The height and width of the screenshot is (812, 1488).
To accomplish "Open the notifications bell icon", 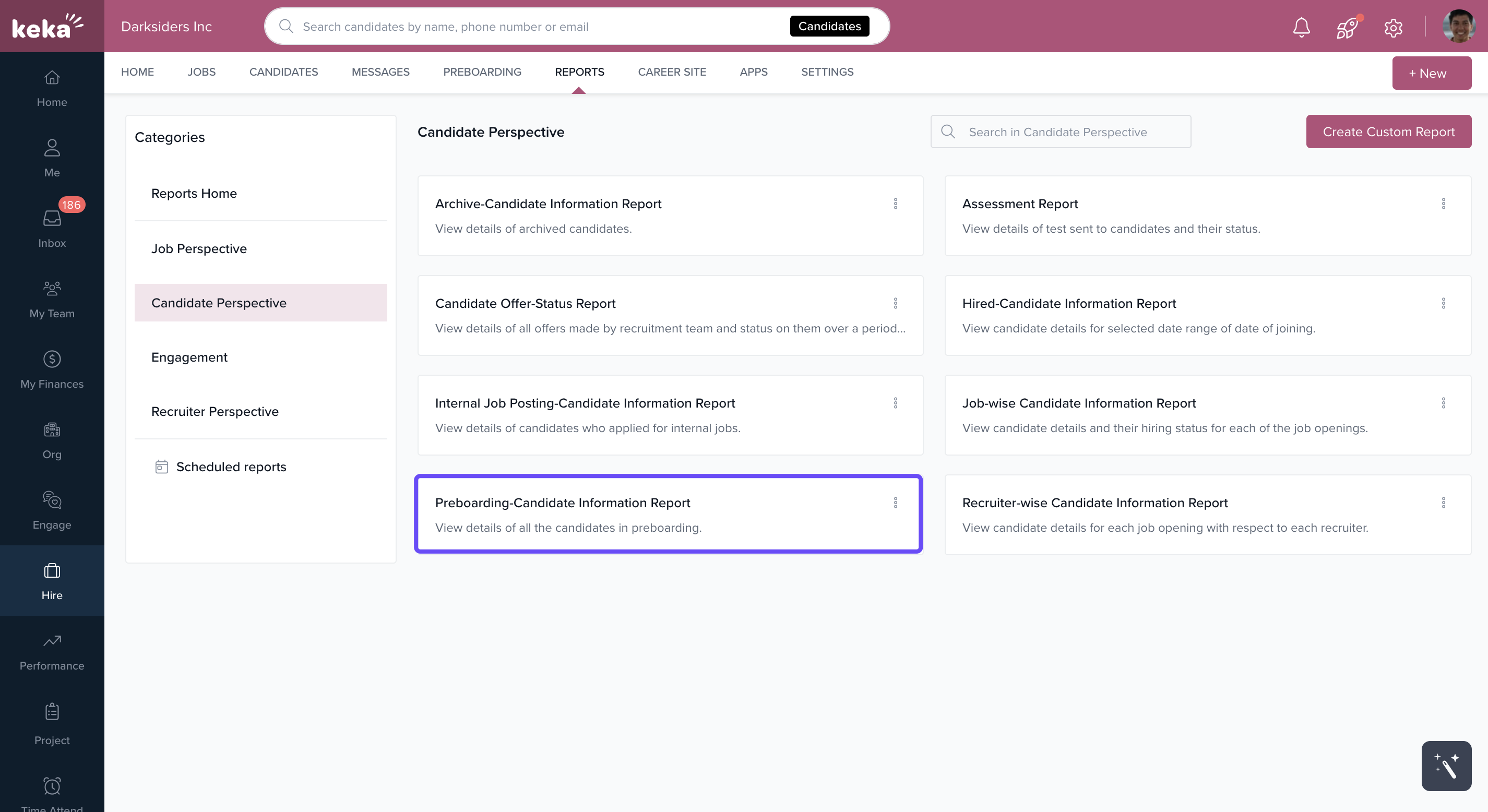I will pos(1301,27).
